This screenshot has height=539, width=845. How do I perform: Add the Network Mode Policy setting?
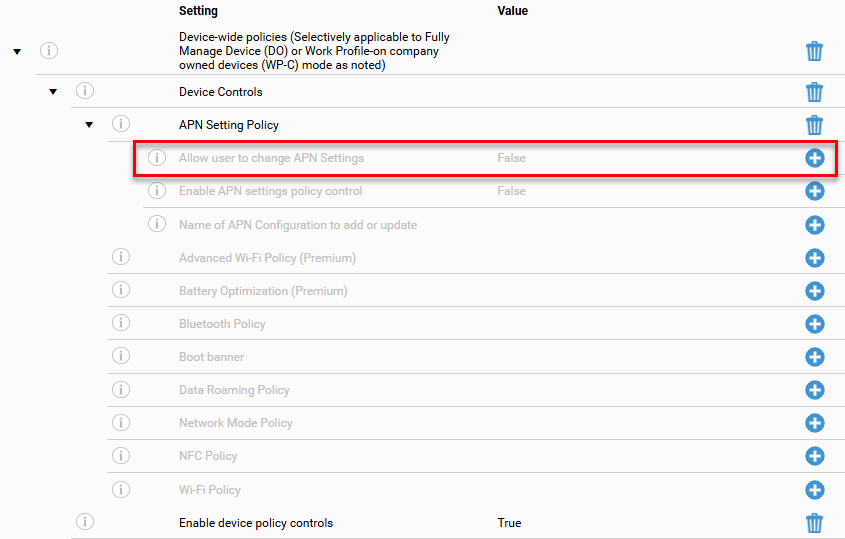coord(815,423)
